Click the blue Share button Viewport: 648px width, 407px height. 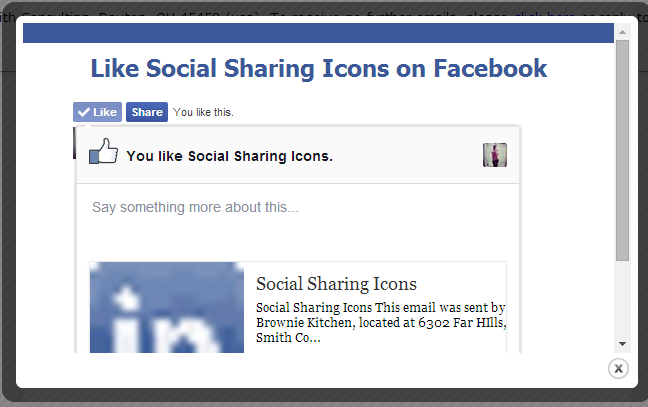146,112
